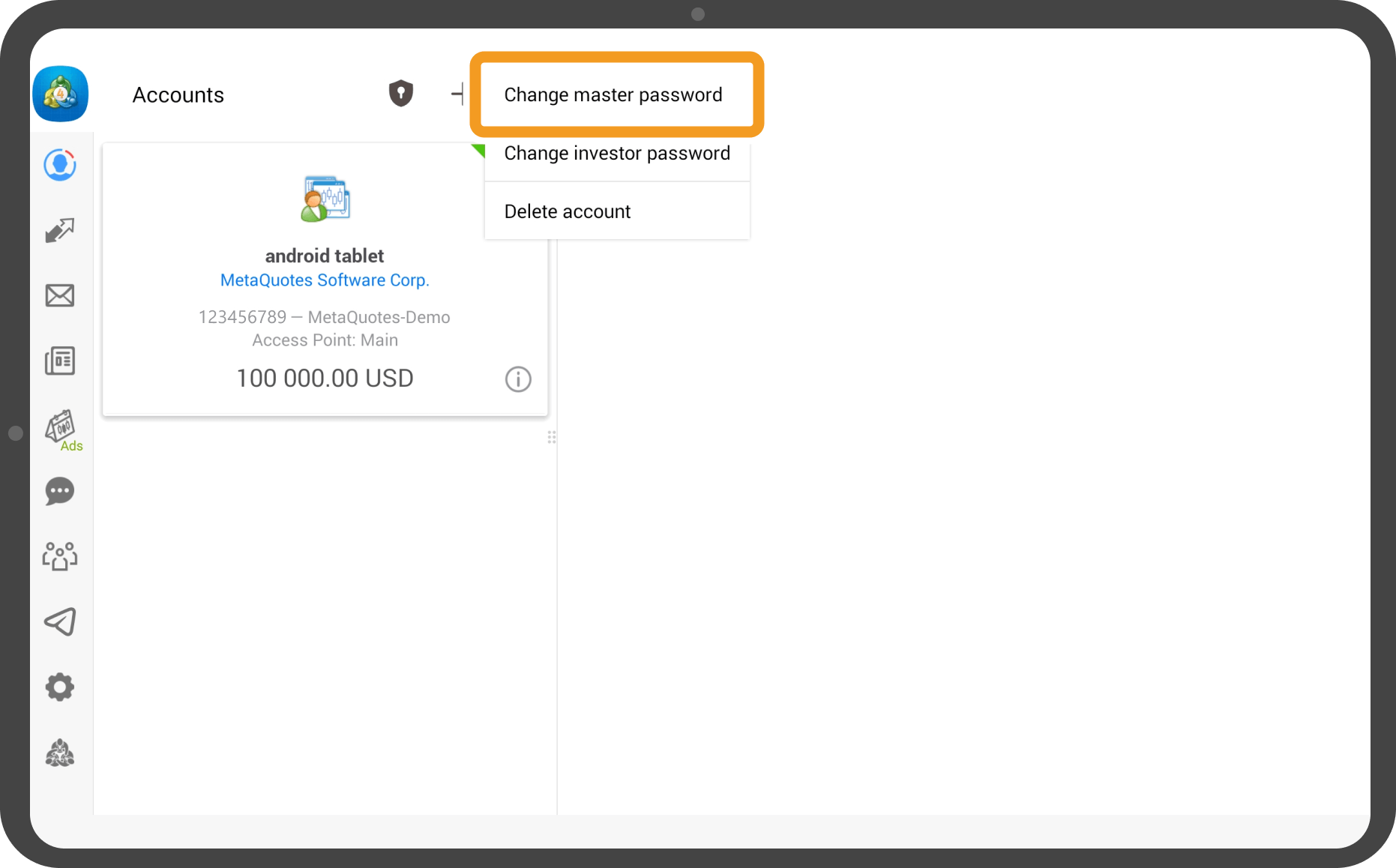This screenshot has width=1396, height=868.
Task: Open the Trade arrows sidebar icon
Action: (60, 230)
